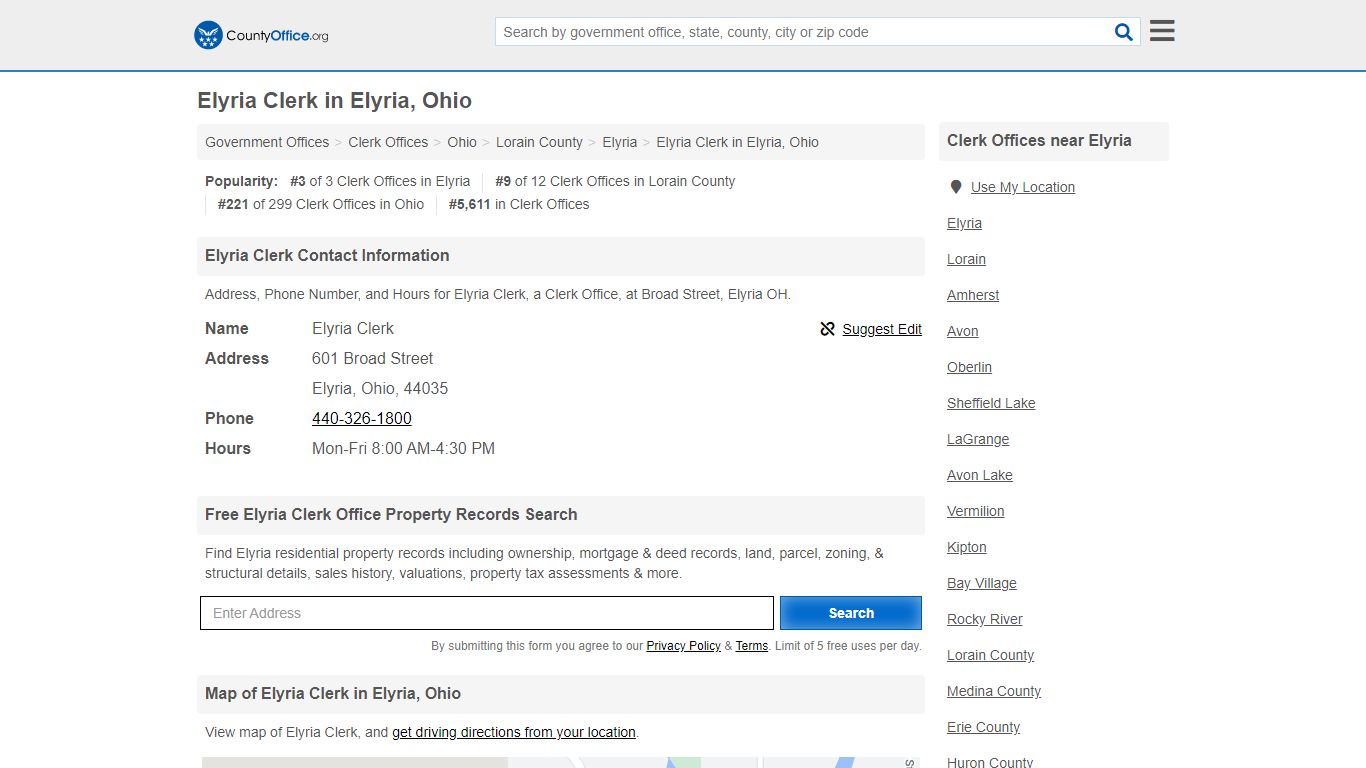Select the #9 of 12 Clerk Offices ranking
Viewport: 1366px width, 768px height.
(615, 181)
